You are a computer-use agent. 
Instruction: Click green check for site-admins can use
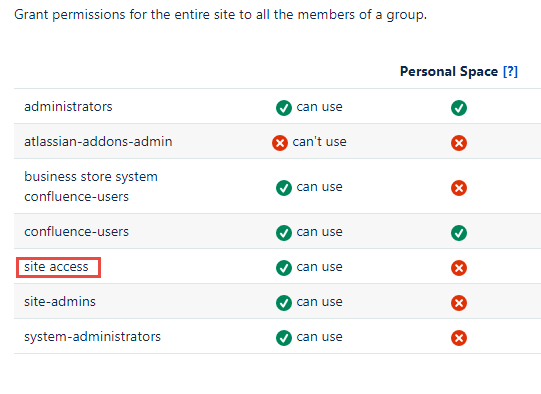coord(284,303)
